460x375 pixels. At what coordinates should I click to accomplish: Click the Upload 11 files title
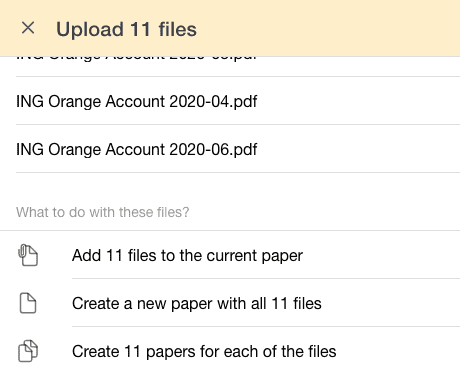tap(126, 29)
